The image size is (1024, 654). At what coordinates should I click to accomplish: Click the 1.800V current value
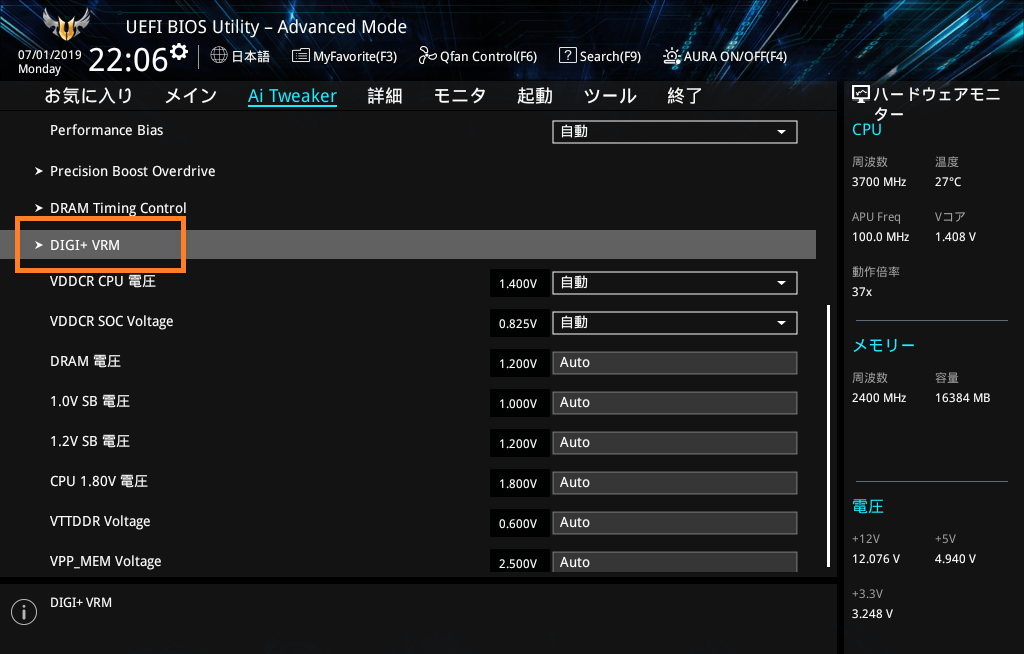coord(518,483)
